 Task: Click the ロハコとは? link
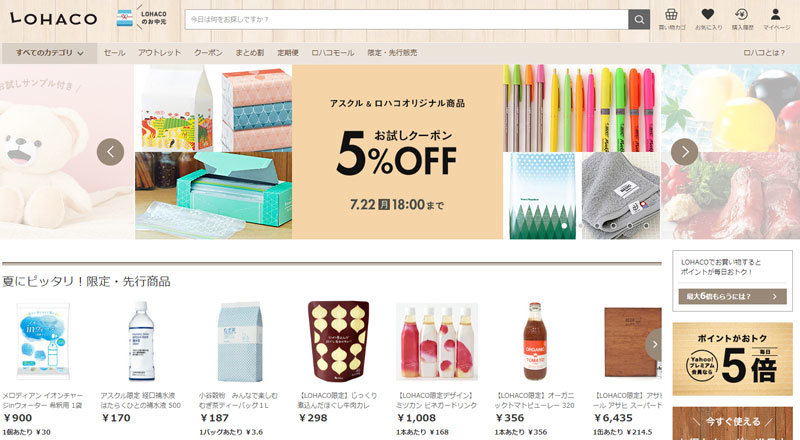764,53
